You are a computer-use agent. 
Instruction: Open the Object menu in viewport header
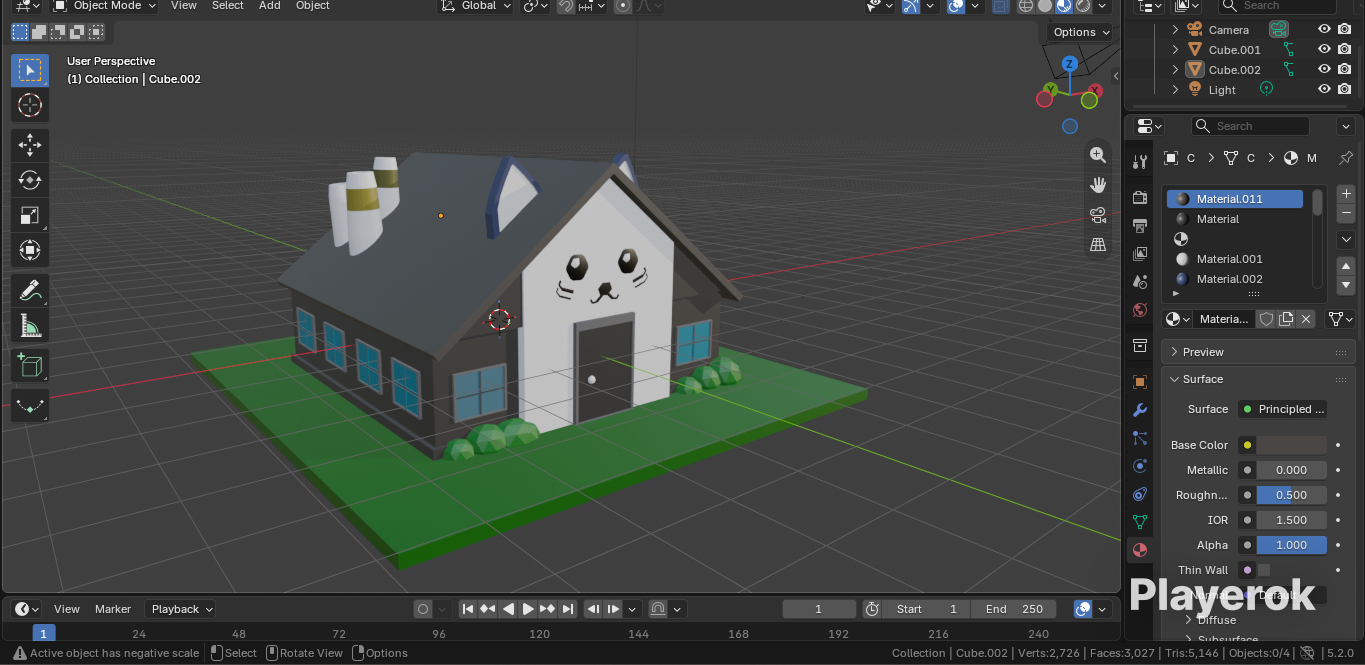pyautogui.click(x=313, y=6)
